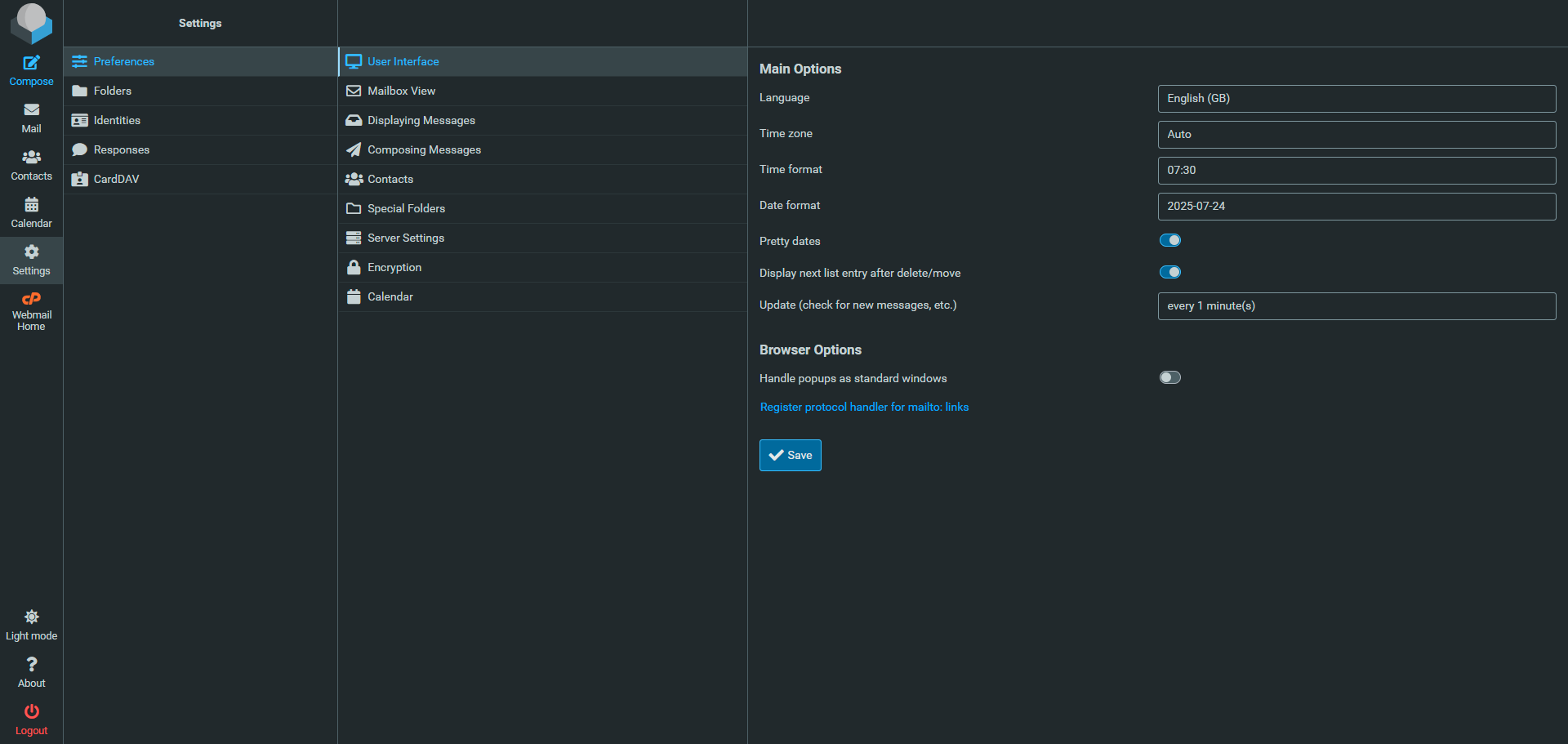Screen dimensions: 1568x744
Task: Select the Folders settings section
Action: [x=113, y=91]
